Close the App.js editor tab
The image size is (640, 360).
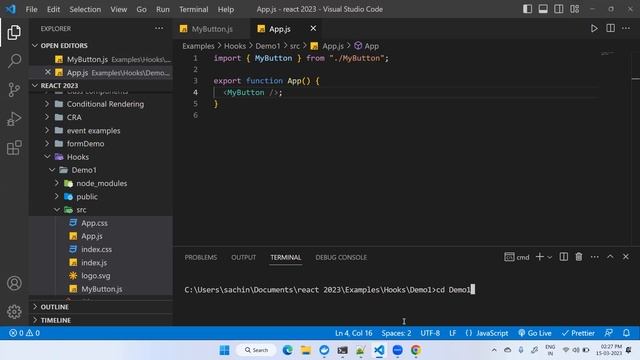pyautogui.click(x=313, y=29)
